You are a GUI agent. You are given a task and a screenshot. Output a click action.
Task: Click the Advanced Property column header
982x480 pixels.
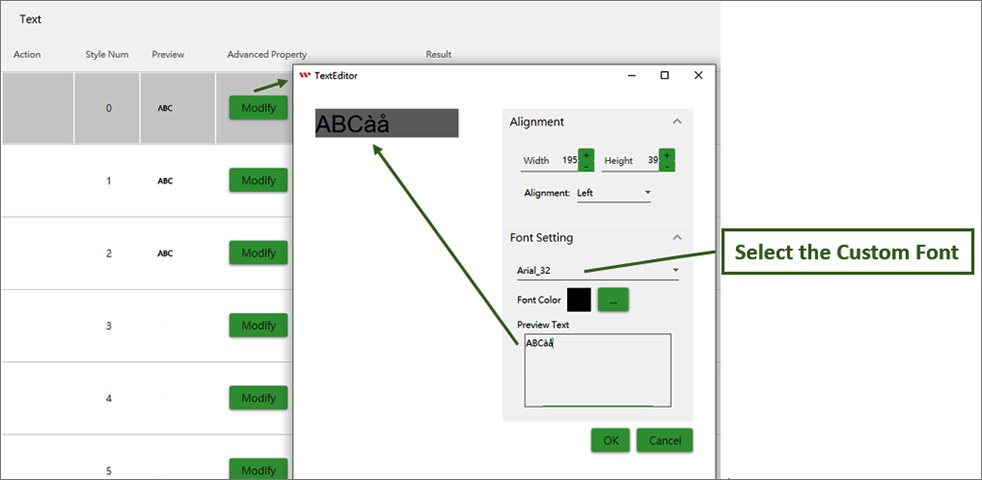pos(267,55)
